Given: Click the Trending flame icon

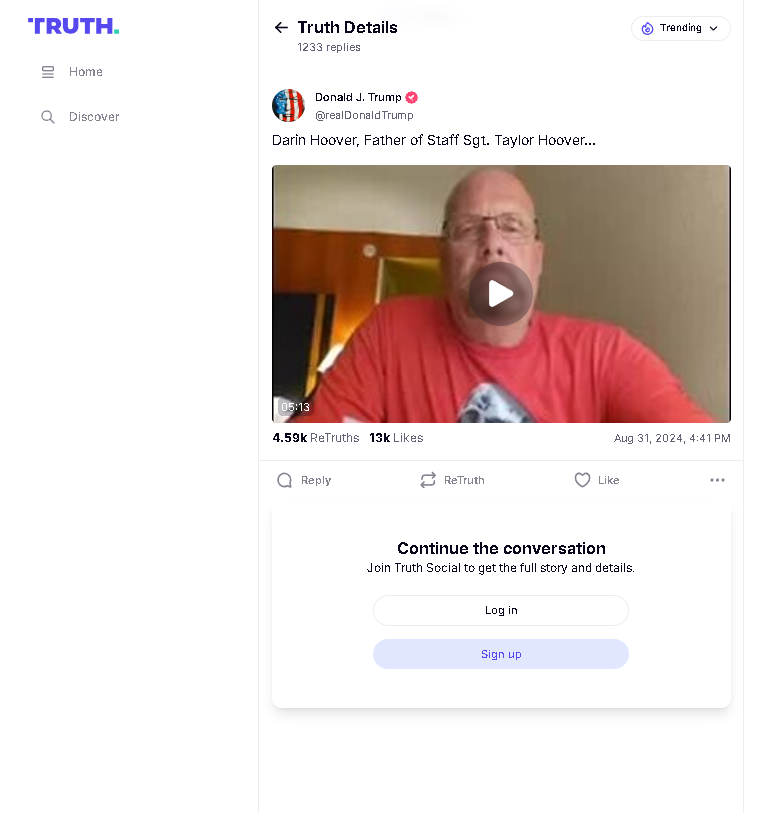Looking at the screenshot, I should point(647,29).
